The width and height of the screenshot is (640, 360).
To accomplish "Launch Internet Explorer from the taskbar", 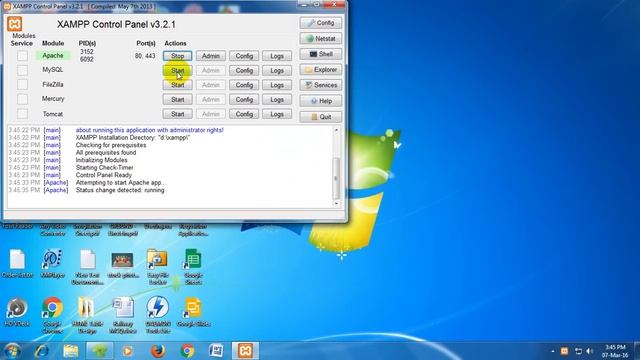I will tap(41, 351).
